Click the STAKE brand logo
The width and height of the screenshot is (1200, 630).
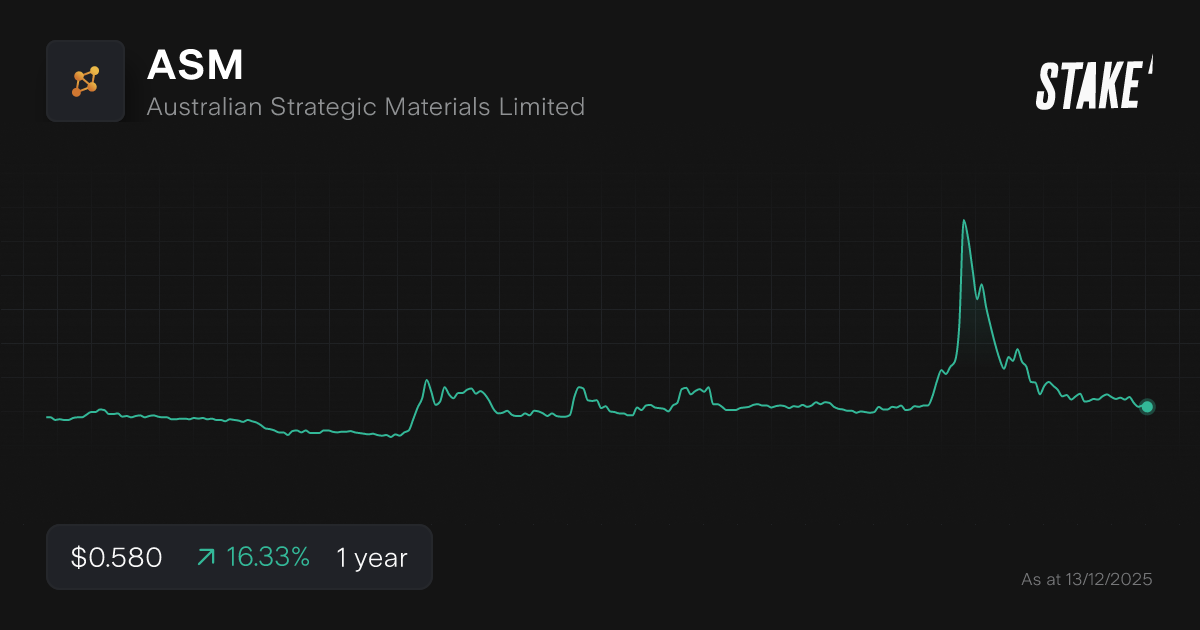[1088, 84]
